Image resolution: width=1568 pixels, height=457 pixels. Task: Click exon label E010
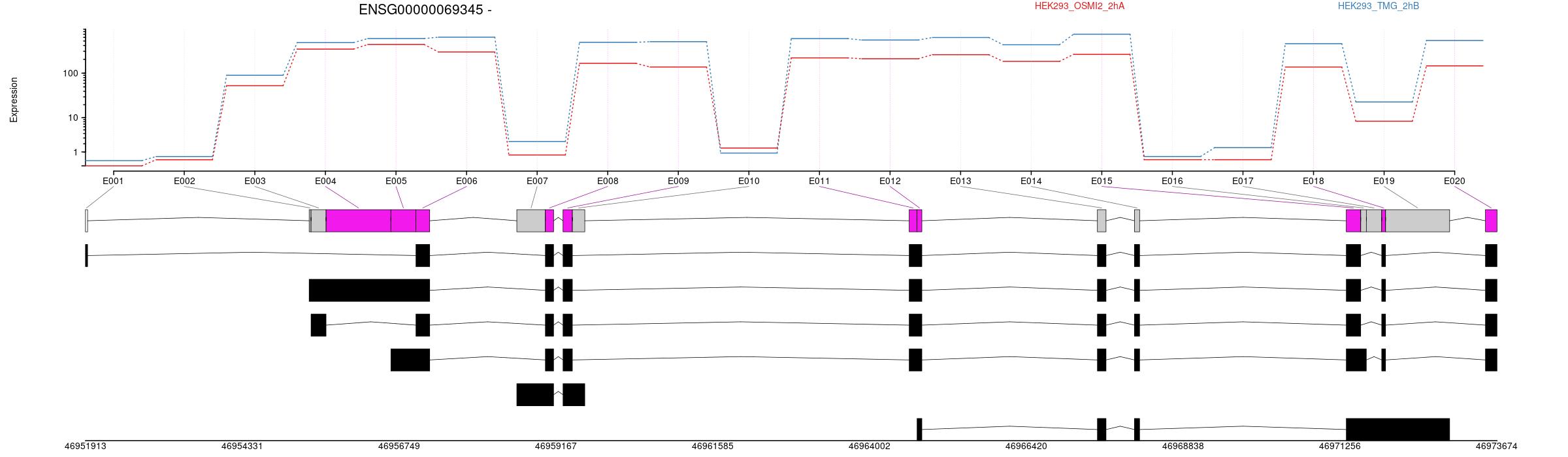click(749, 181)
